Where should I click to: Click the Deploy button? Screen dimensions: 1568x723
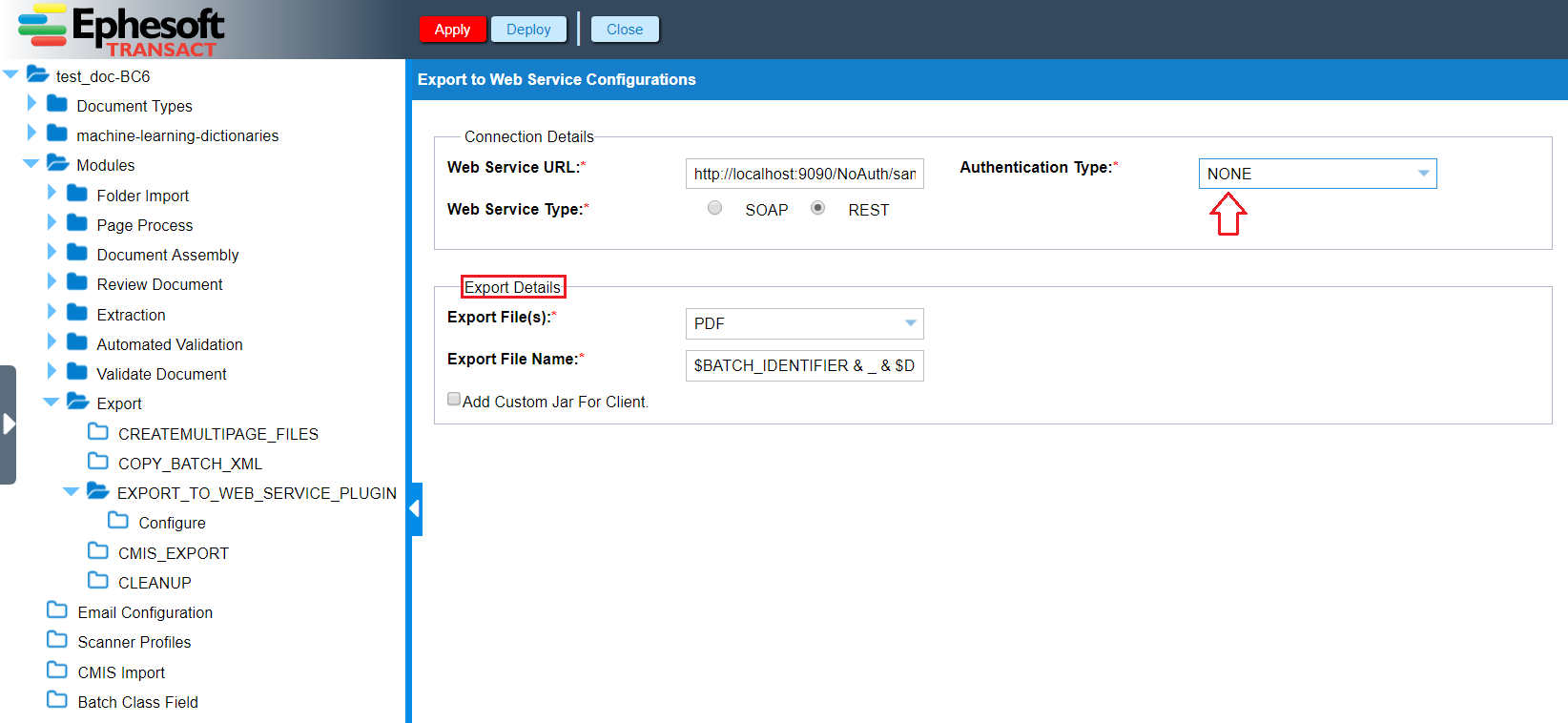[x=528, y=30]
